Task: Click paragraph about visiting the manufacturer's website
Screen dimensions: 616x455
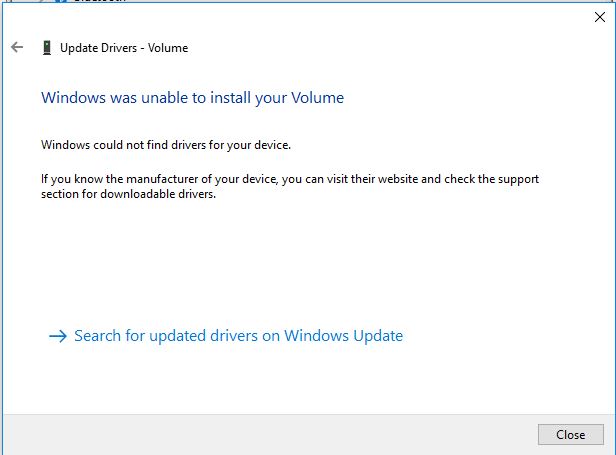Action: point(290,186)
